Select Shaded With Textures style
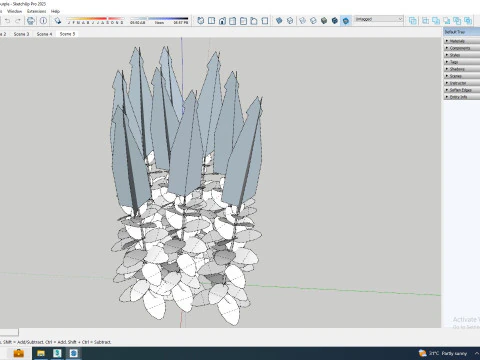This screenshot has width=480, height=360. point(335,21)
